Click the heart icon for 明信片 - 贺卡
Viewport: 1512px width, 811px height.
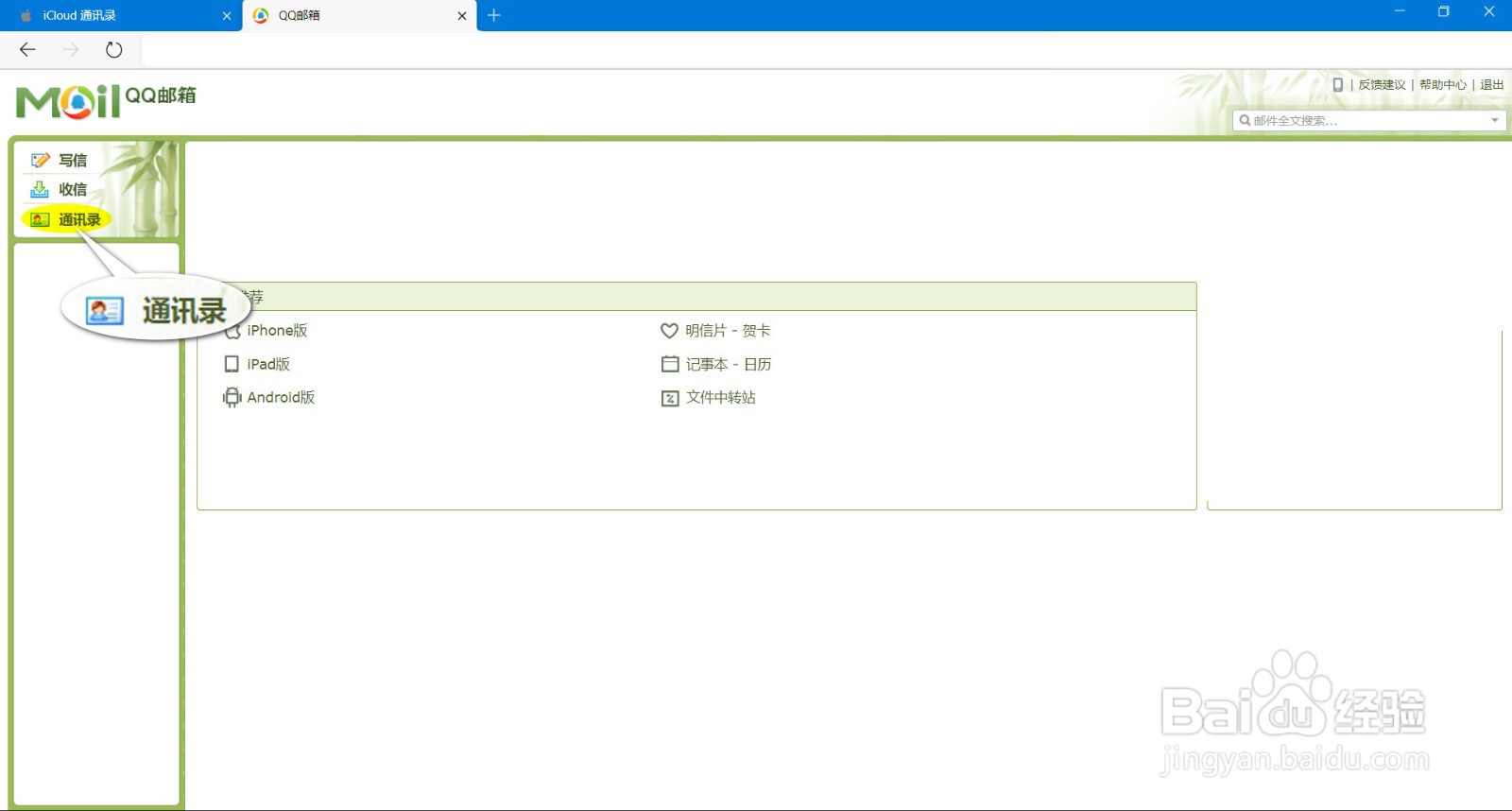tap(669, 330)
